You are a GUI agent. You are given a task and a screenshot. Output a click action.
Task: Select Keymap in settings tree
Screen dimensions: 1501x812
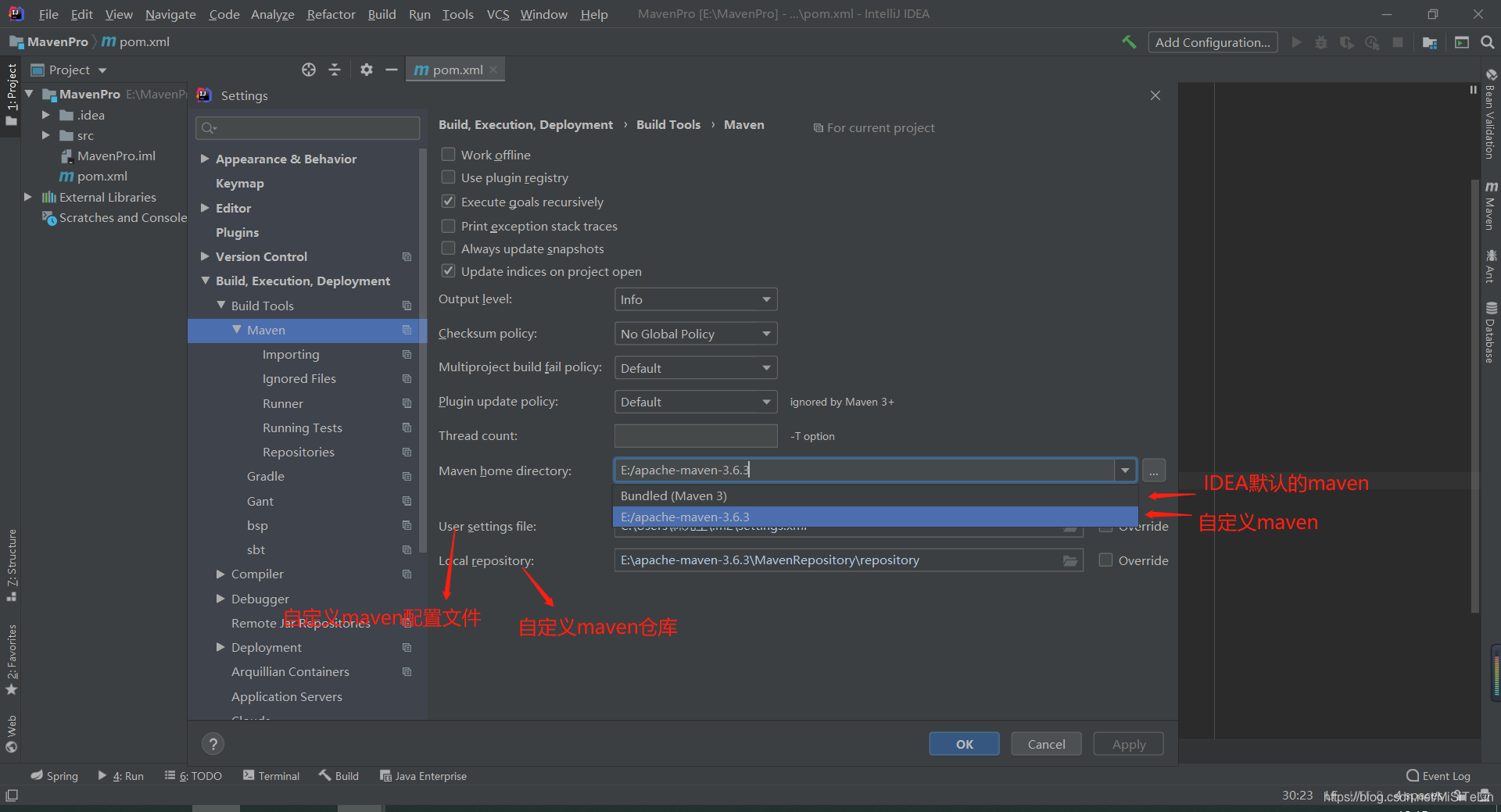(x=239, y=183)
